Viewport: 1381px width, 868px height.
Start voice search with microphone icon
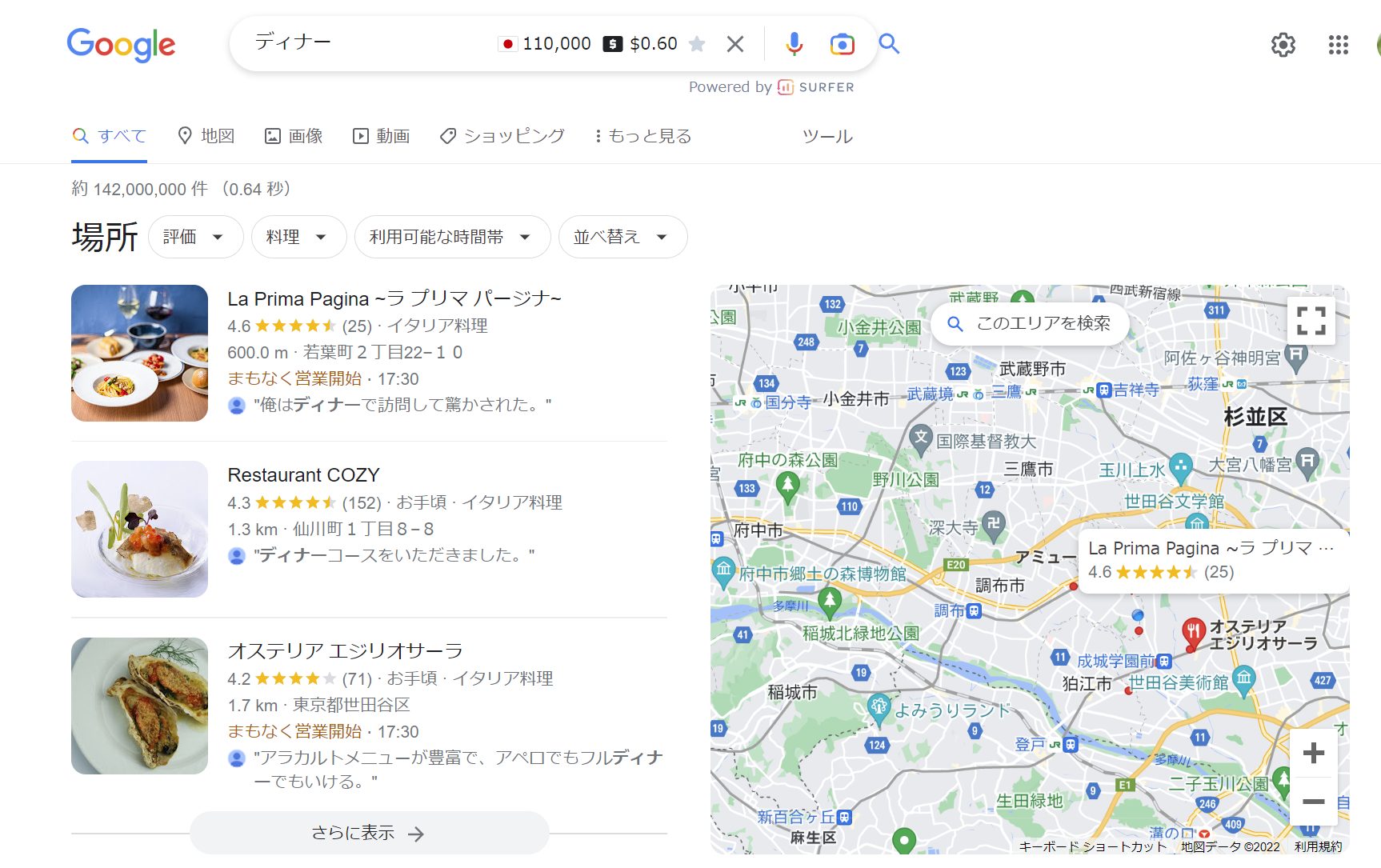(x=794, y=44)
